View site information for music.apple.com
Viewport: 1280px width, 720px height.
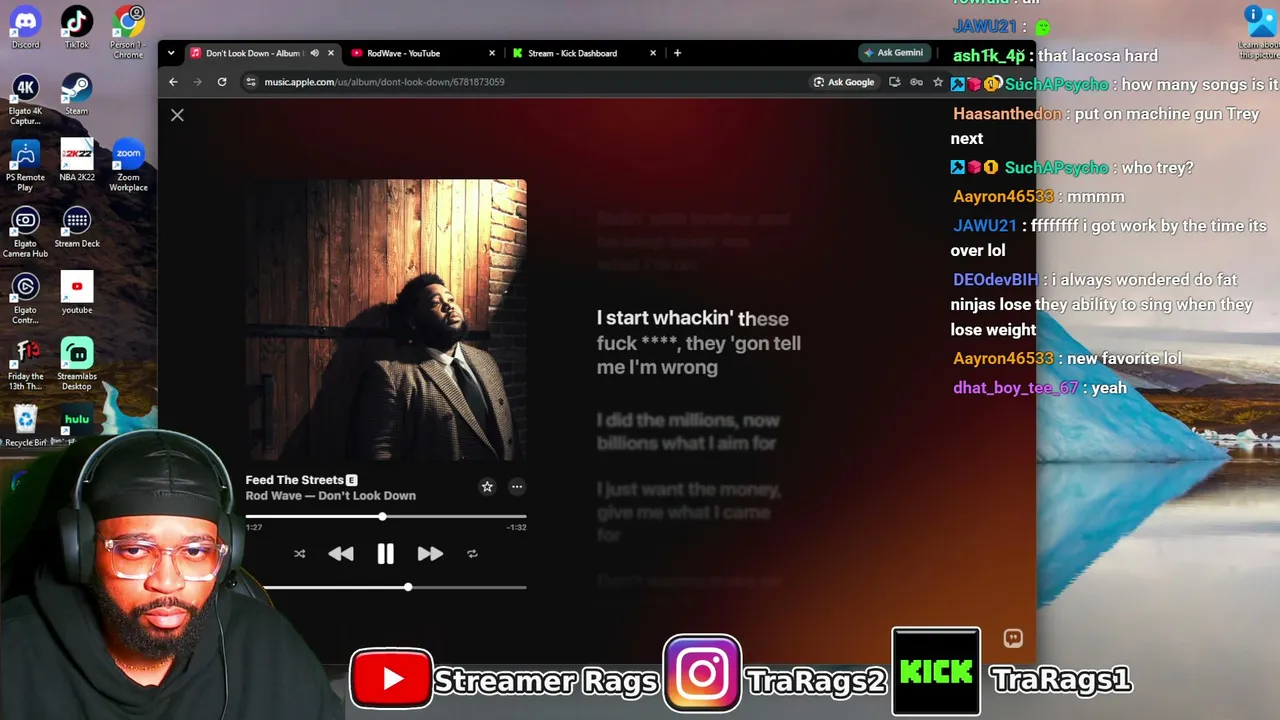pos(251,82)
